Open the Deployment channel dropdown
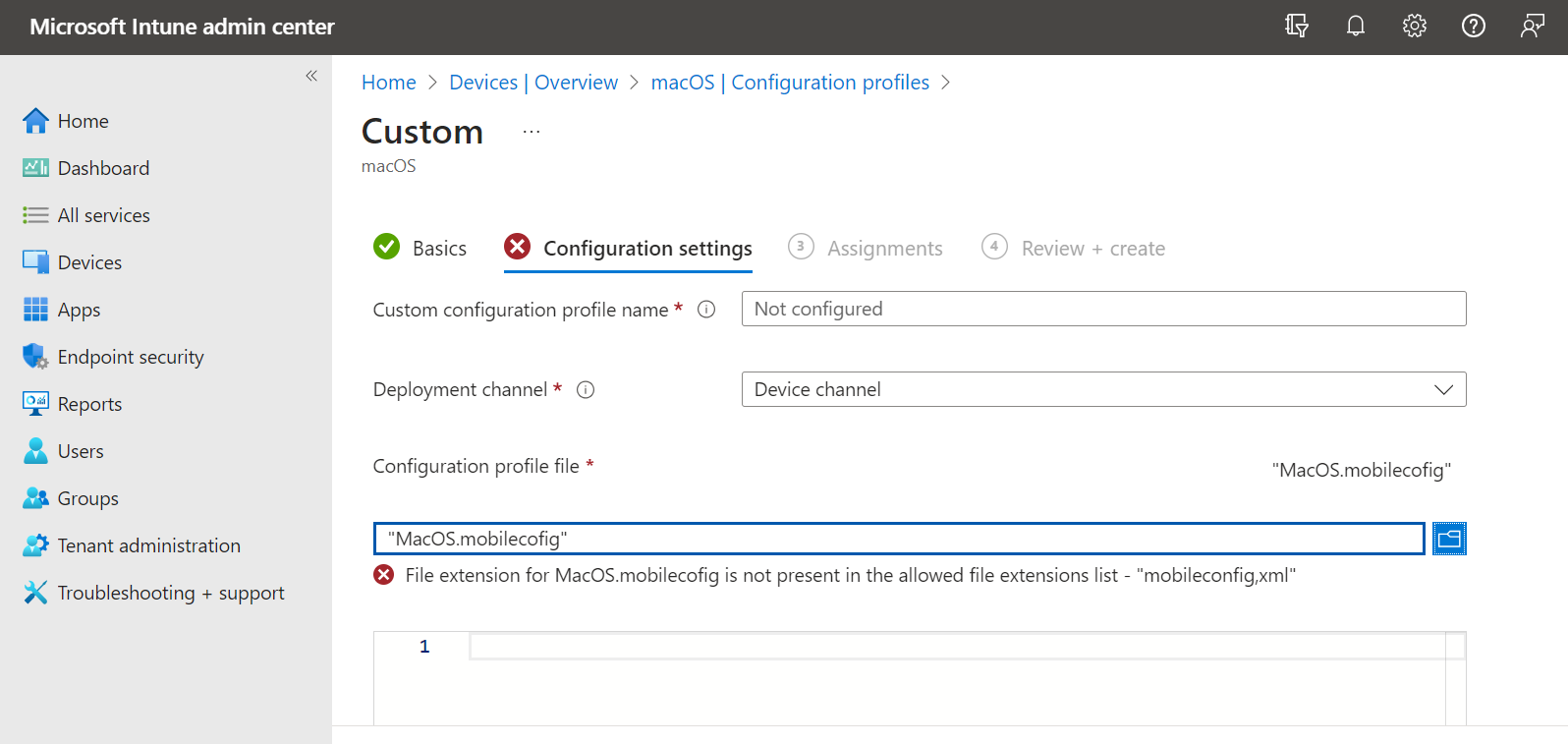 1103,389
